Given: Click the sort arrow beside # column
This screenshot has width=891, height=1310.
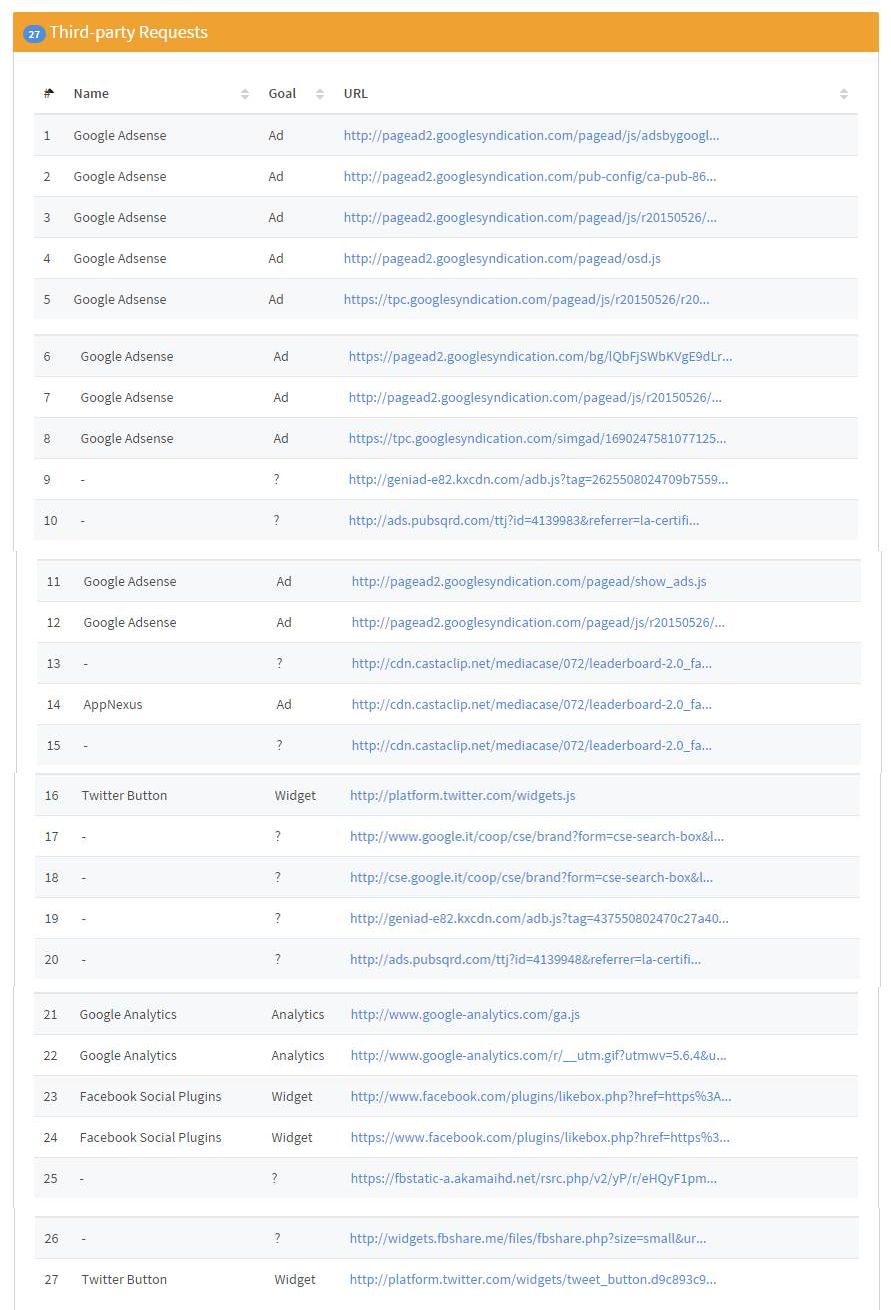Looking at the screenshot, I should pos(48,93).
